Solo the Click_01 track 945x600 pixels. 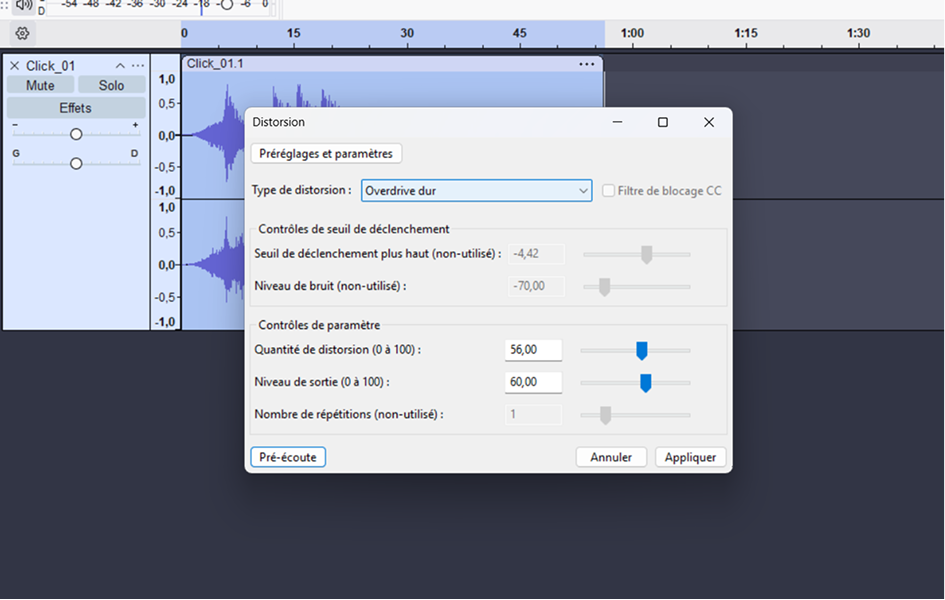[x=111, y=86]
